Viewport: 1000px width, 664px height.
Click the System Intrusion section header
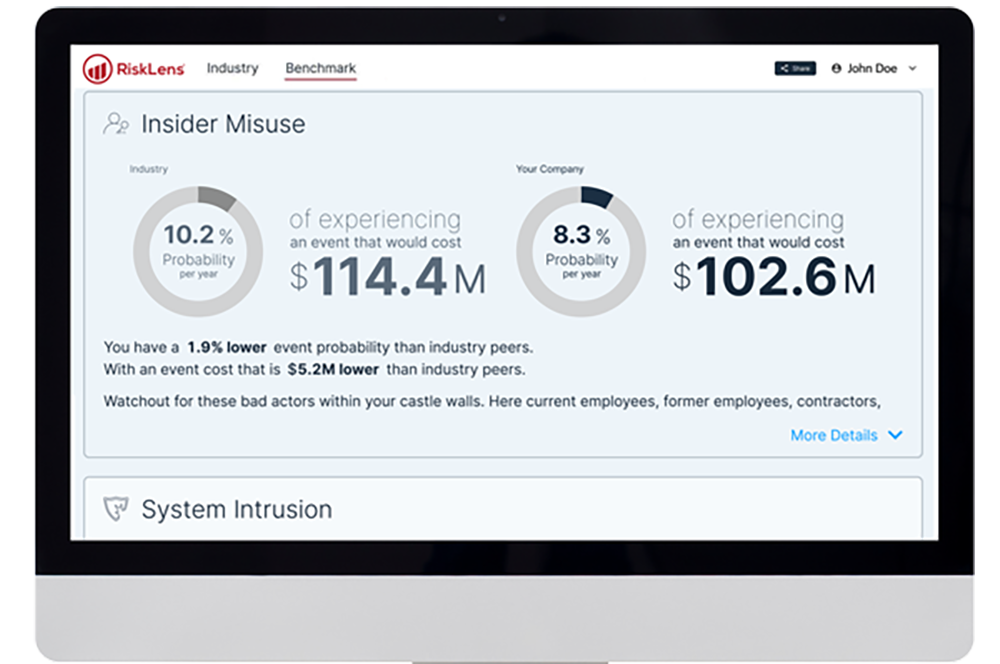tap(239, 508)
